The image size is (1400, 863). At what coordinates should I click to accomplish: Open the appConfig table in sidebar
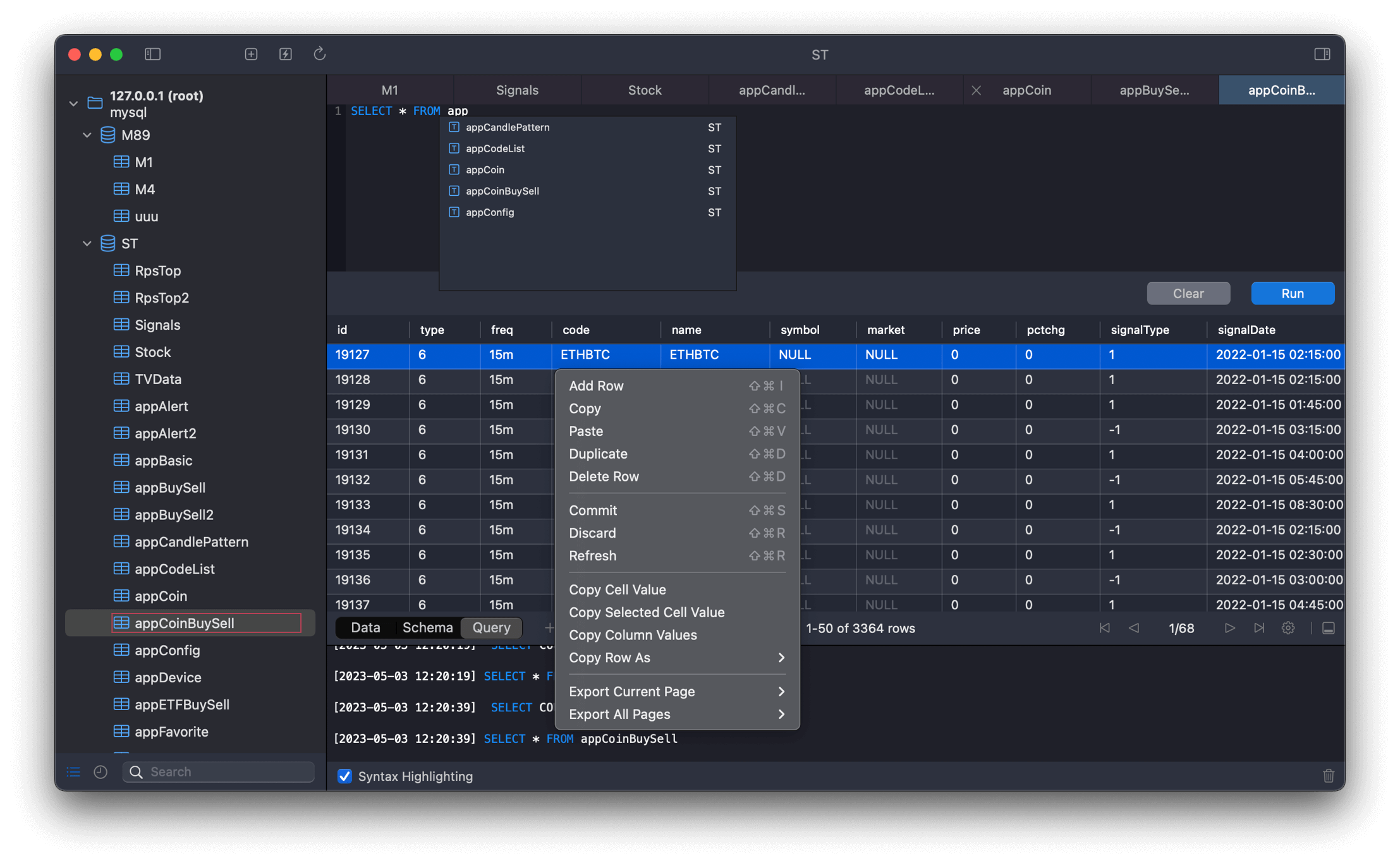pos(167,650)
